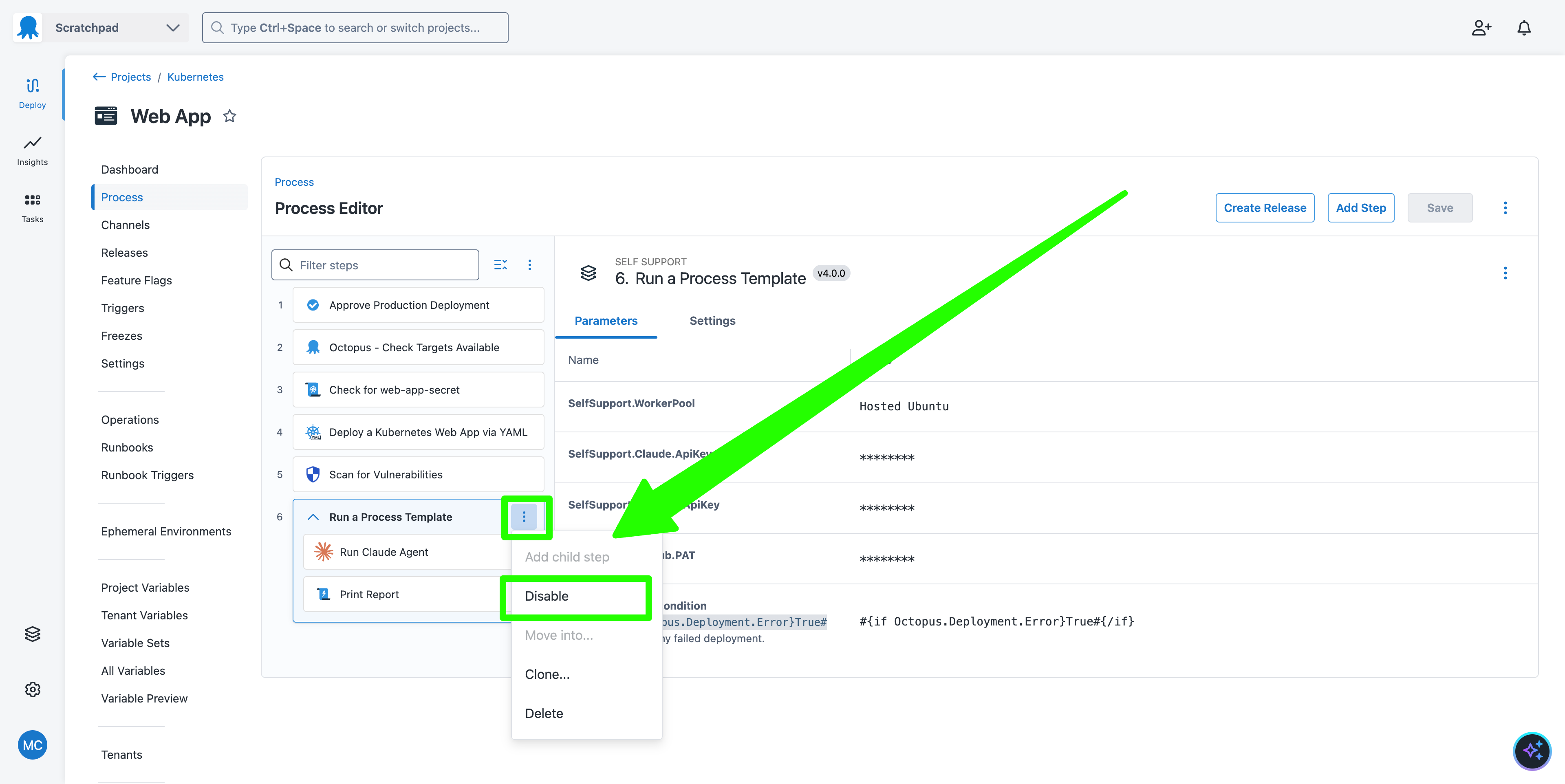The image size is (1565, 784).
Task: Open the step list overflow menu
Action: click(x=530, y=265)
